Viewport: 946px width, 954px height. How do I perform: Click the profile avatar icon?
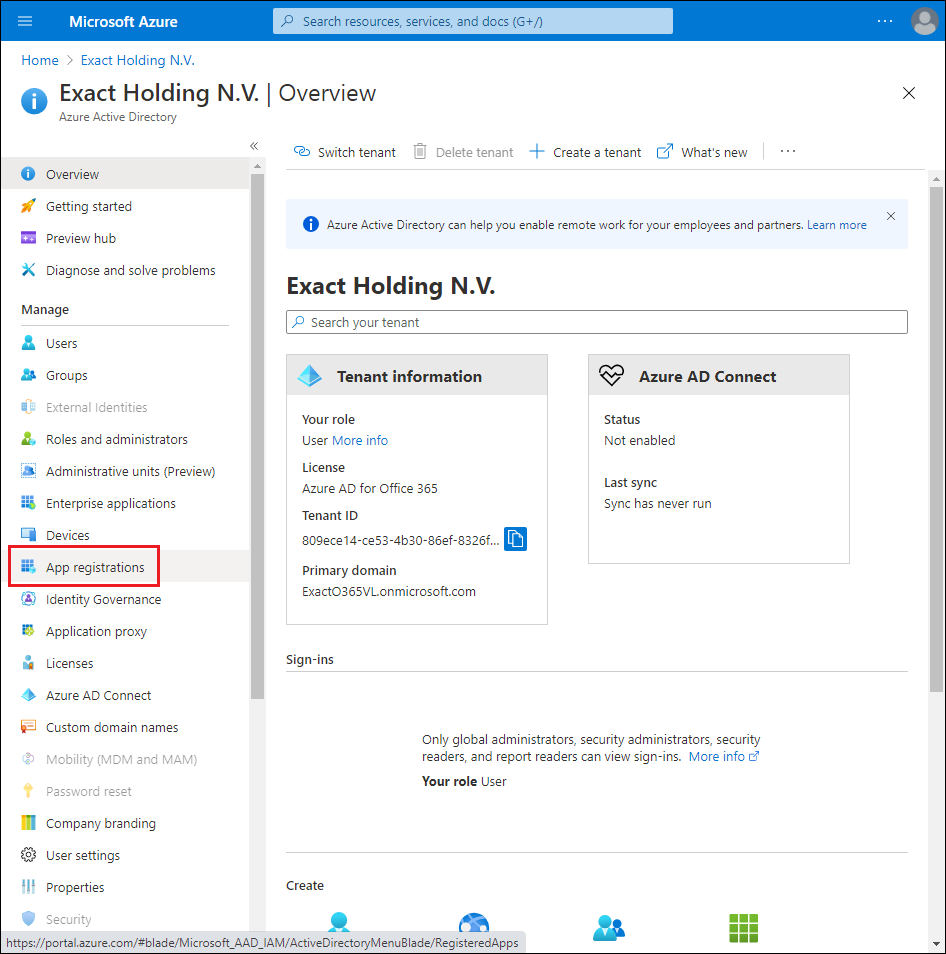(923, 21)
